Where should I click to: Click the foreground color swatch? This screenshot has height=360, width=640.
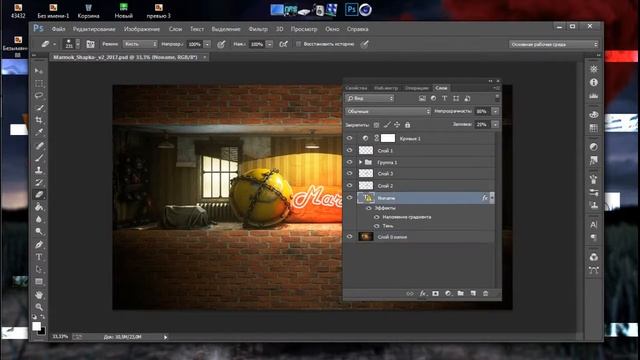pyautogui.click(x=36, y=326)
